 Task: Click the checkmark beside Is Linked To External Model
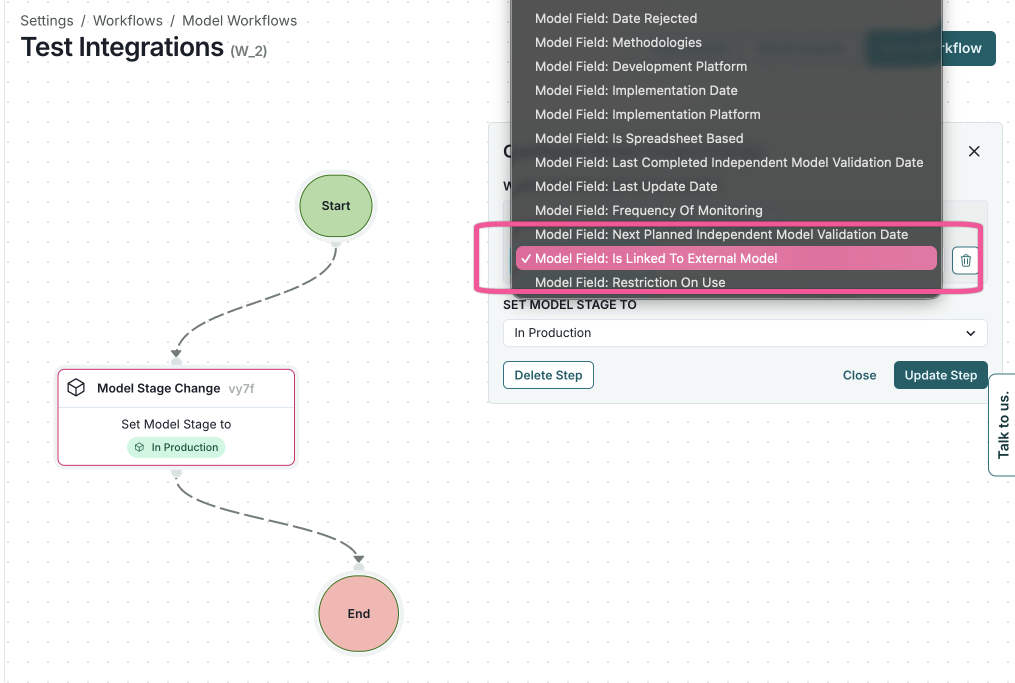pos(527,258)
